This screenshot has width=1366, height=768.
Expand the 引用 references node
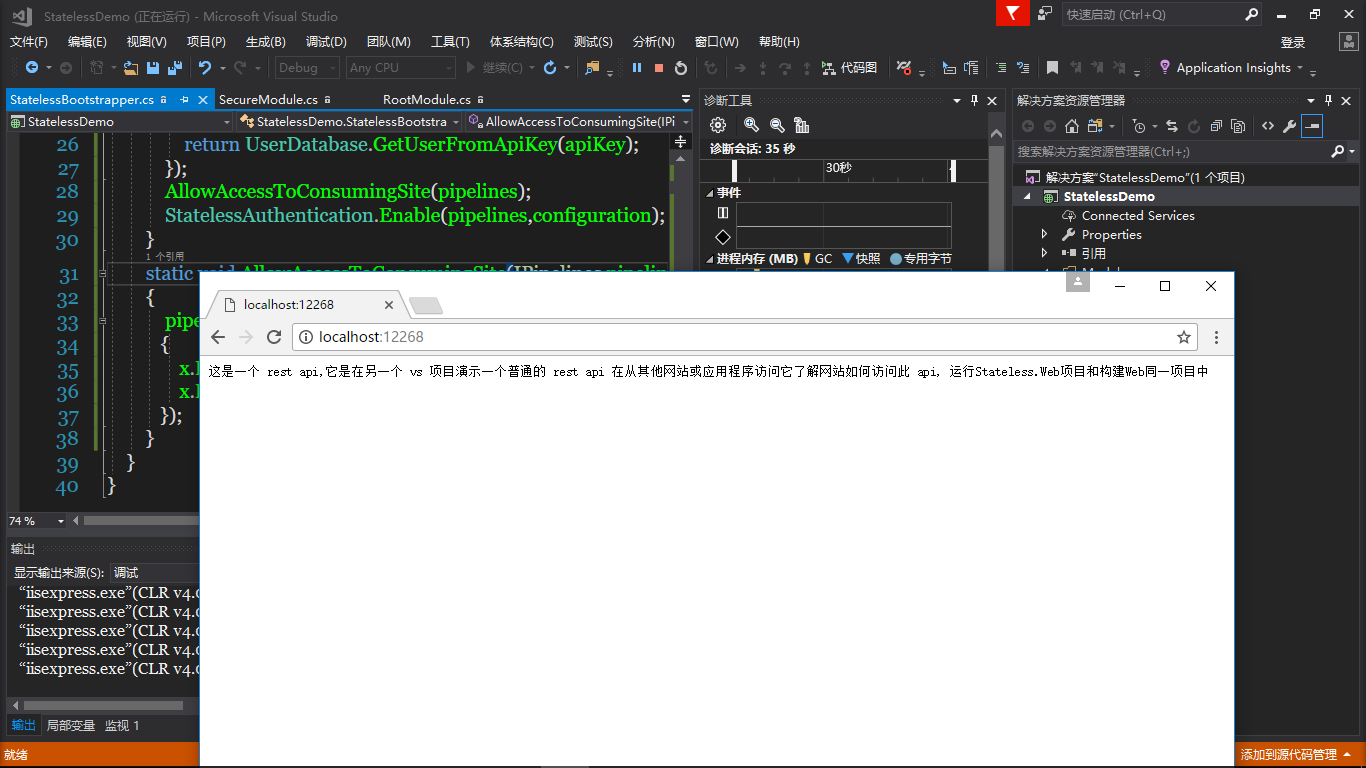point(1045,254)
